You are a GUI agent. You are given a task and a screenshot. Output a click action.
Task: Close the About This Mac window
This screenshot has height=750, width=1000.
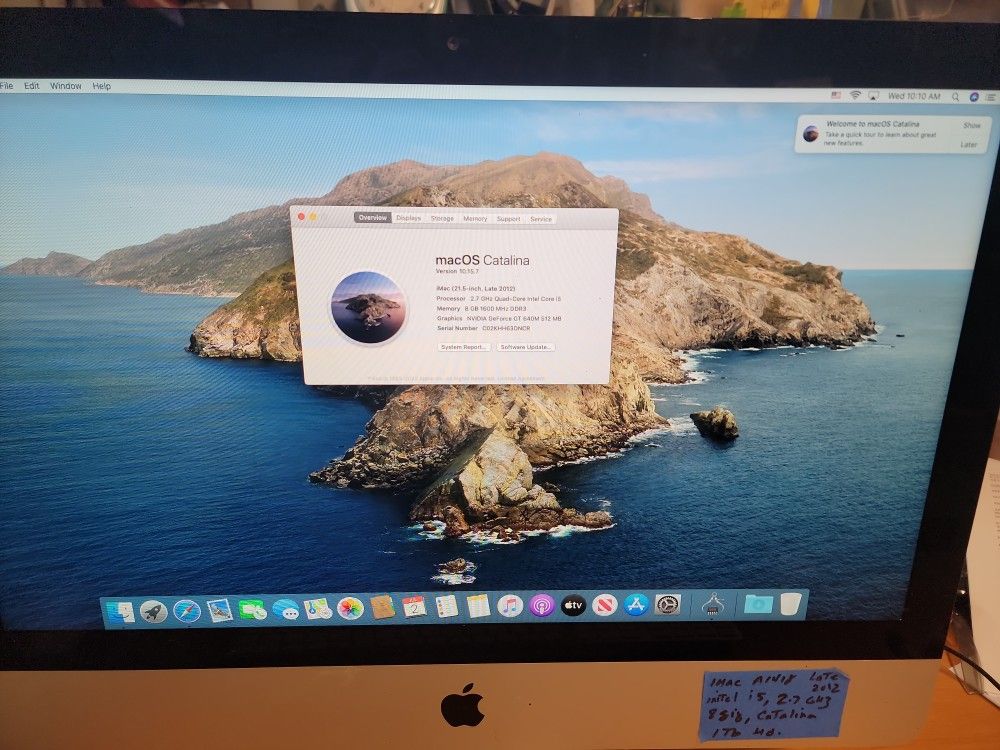[x=302, y=217]
